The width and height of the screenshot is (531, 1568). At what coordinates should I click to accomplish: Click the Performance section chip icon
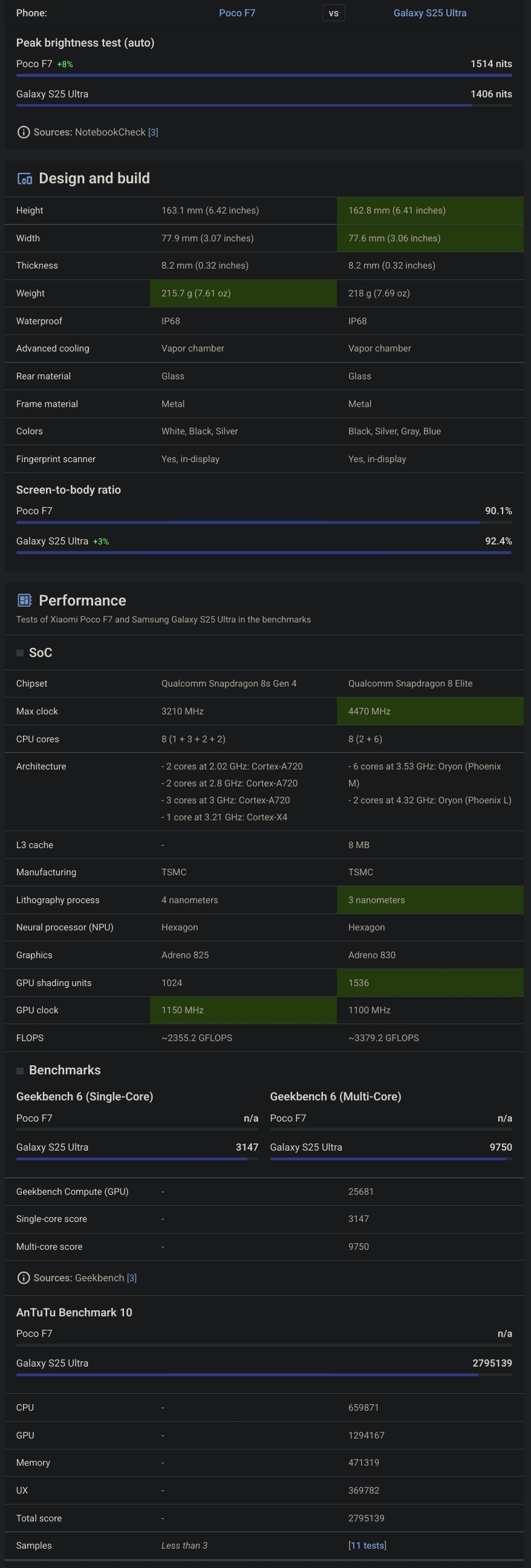coord(24,600)
